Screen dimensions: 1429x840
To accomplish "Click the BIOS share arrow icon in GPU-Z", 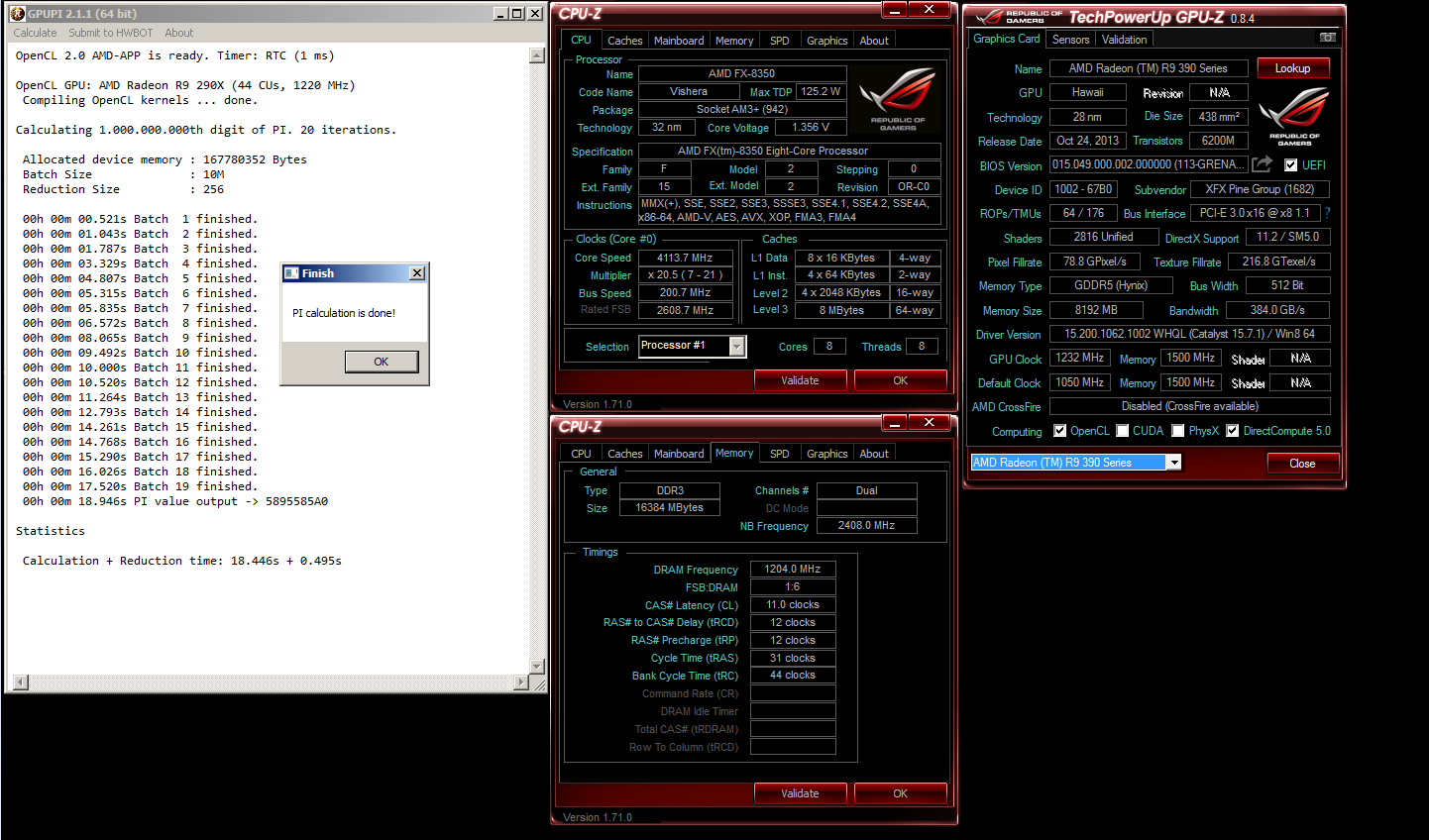I will [1262, 164].
